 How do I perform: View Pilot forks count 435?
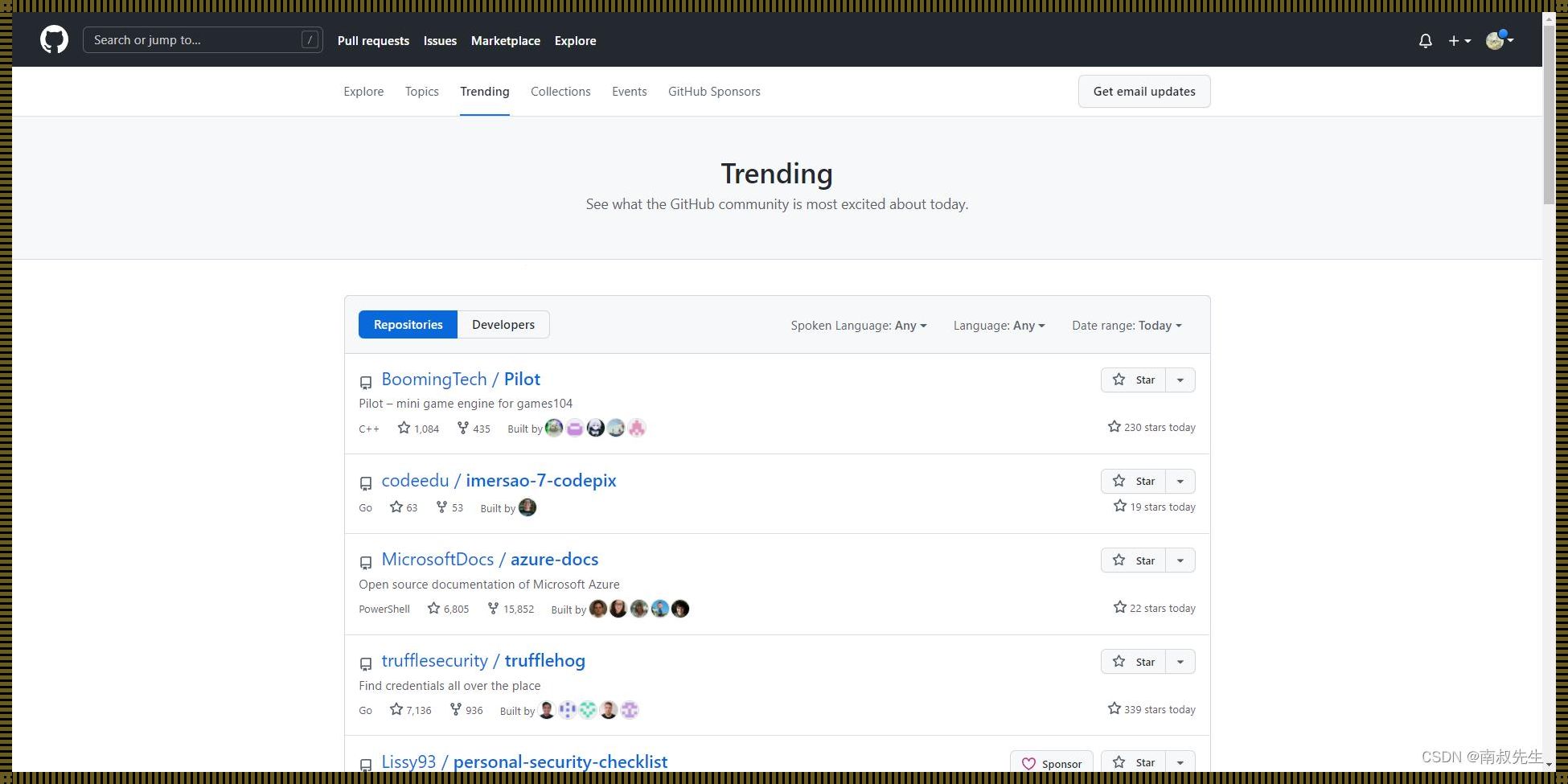[x=474, y=429]
